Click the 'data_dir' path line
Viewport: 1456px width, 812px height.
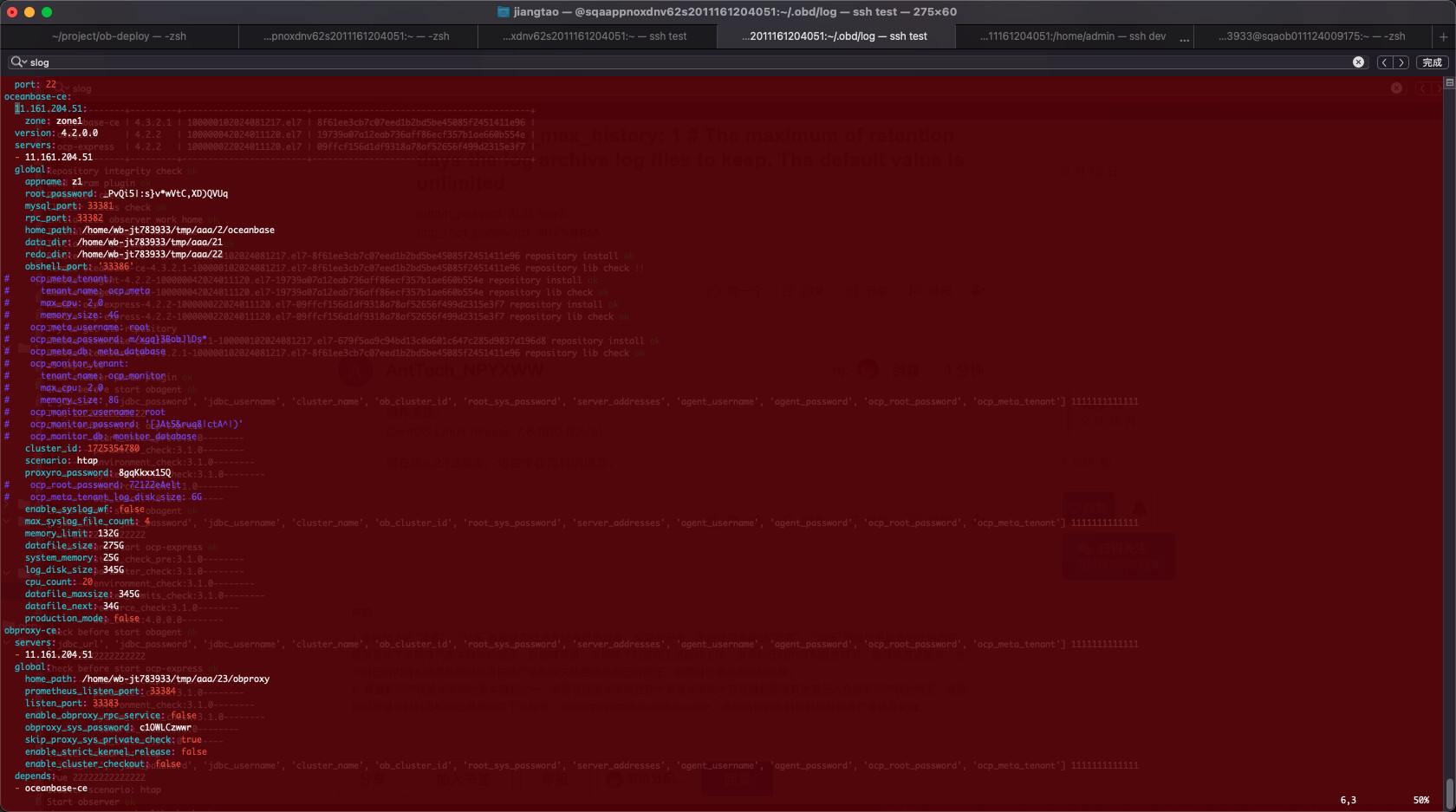tap(124, 243)
